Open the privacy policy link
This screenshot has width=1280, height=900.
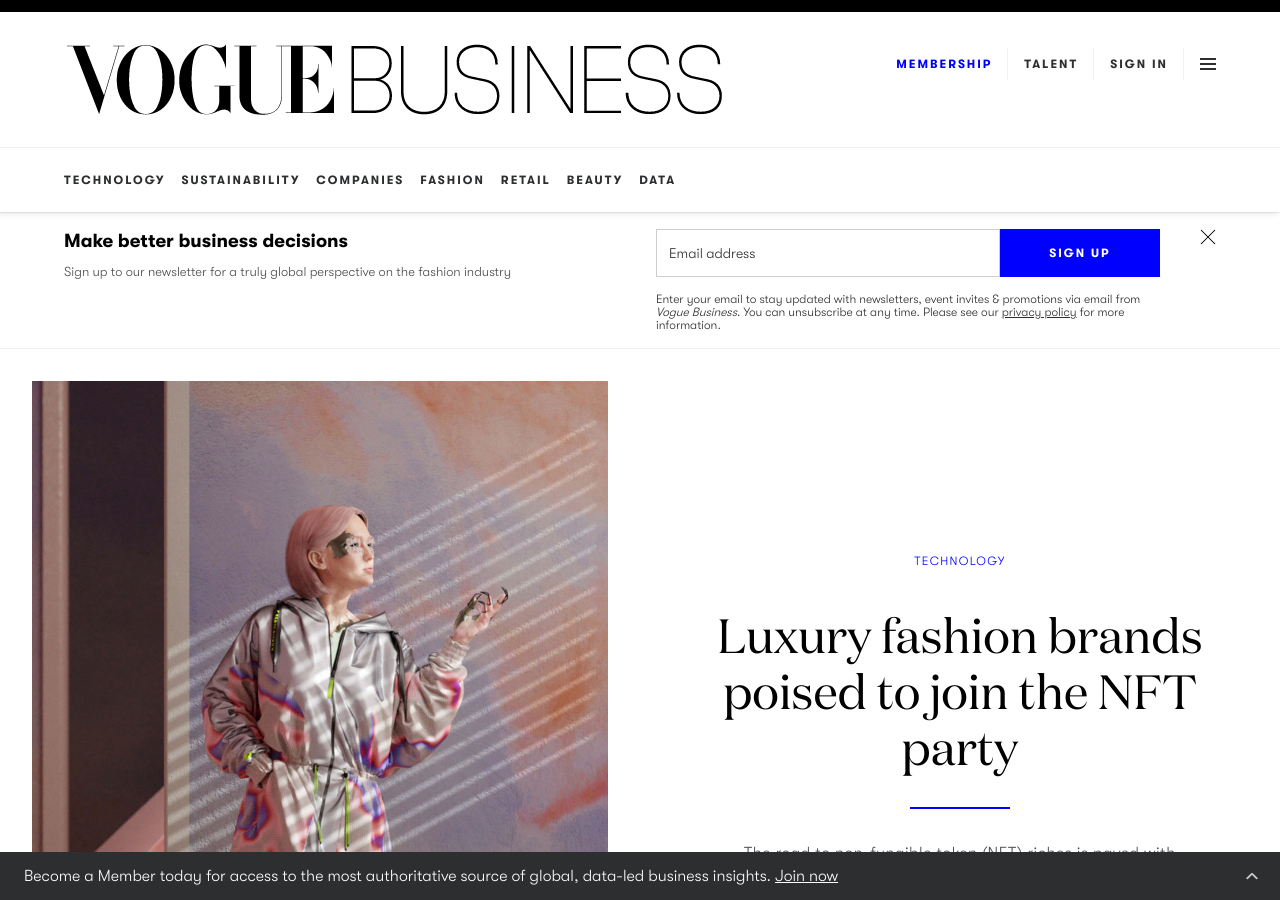(x=1039, y=312)
